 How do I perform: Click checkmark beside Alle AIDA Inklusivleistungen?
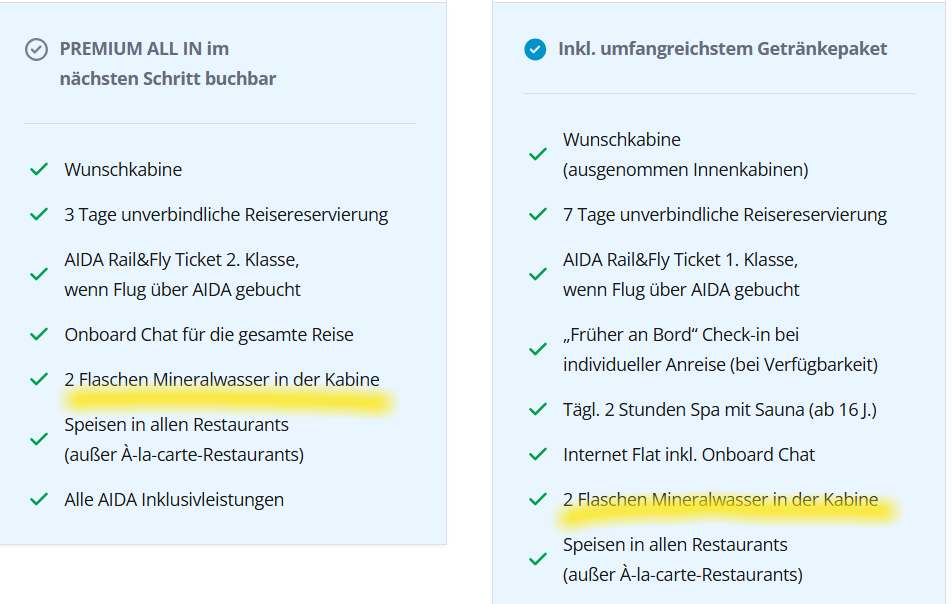(x=39, y=500)
